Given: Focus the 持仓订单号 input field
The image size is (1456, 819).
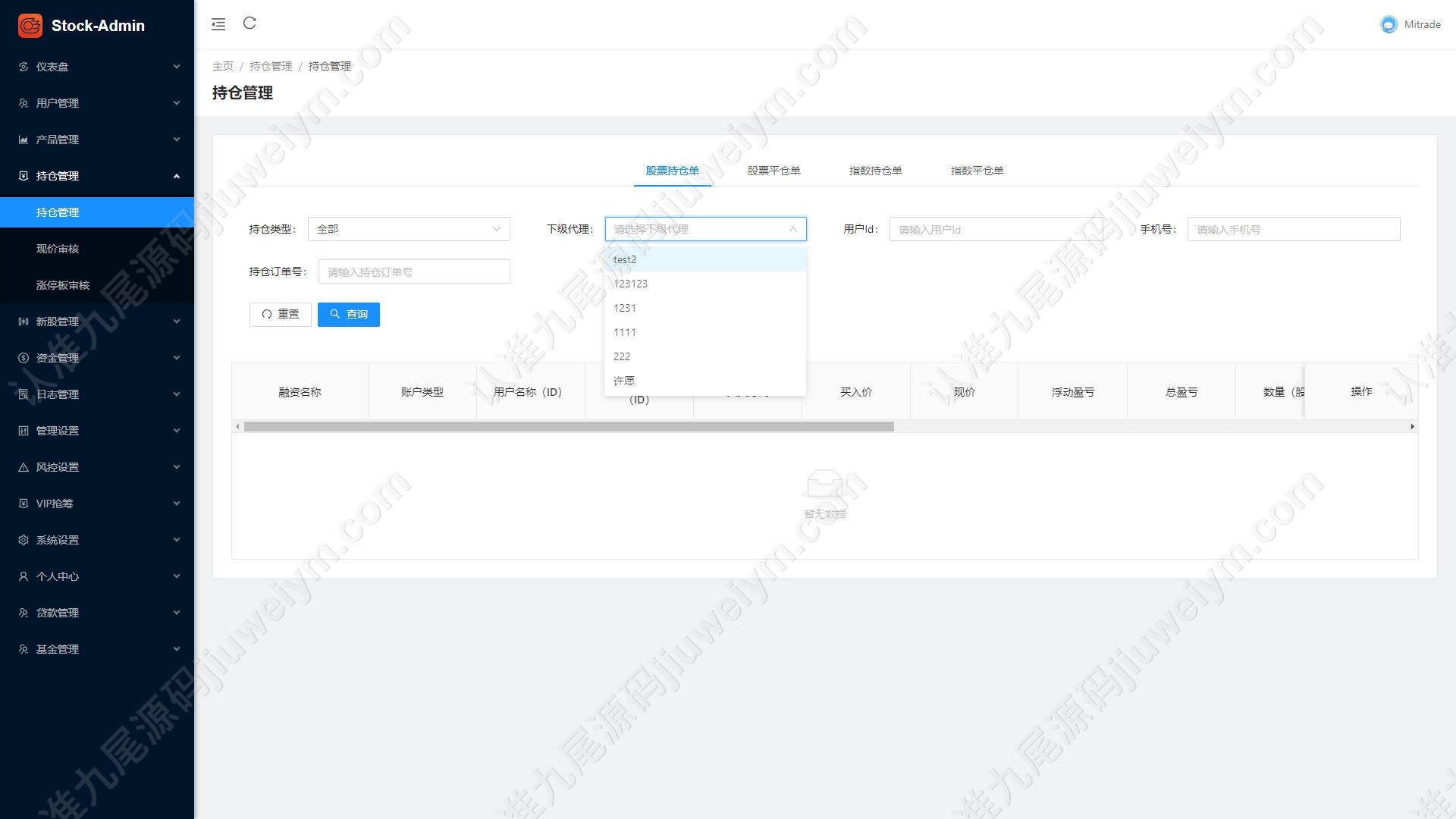Looking at the screenshot, I should [414, 271].
